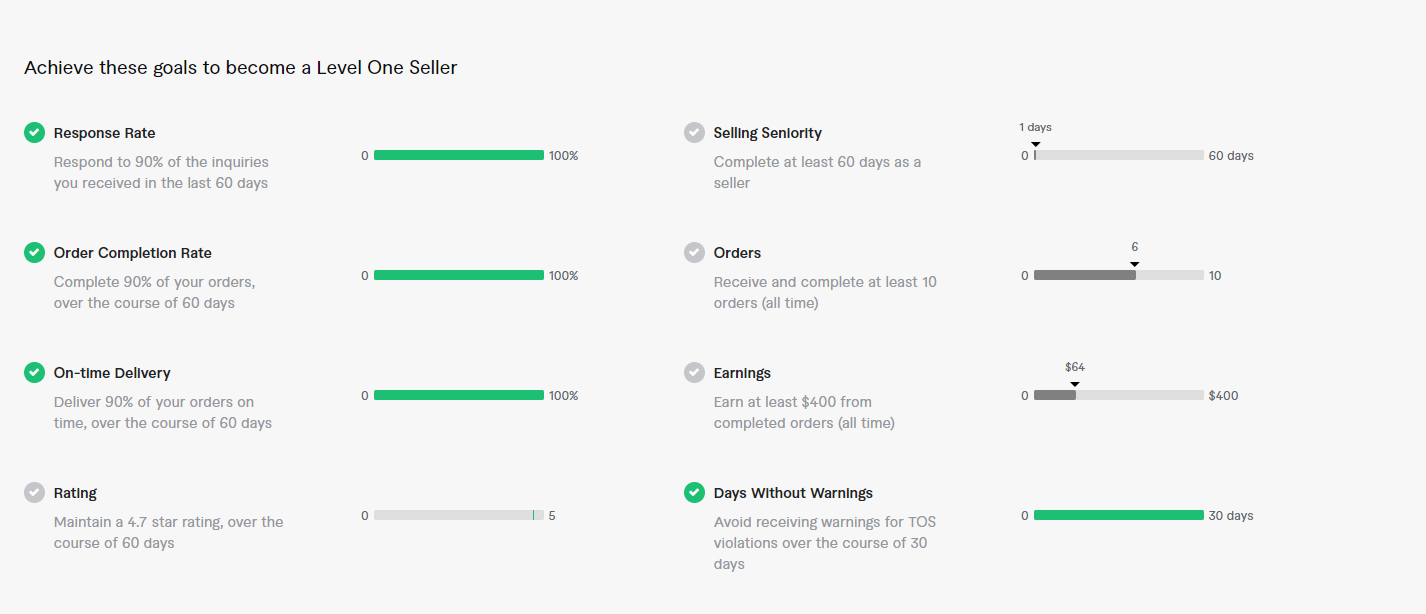Click the Rating progress bar
This screenshot has height=614, width=1426.
point(459,516)
